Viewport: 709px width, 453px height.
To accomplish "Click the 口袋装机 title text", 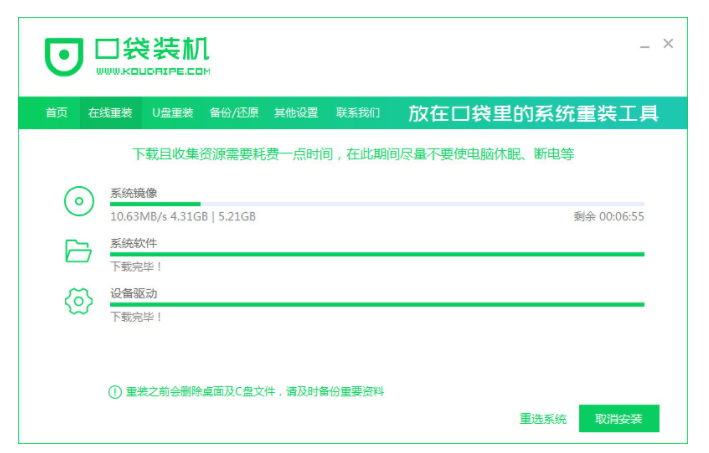I will pyautogui.click(x=152, y=49).
